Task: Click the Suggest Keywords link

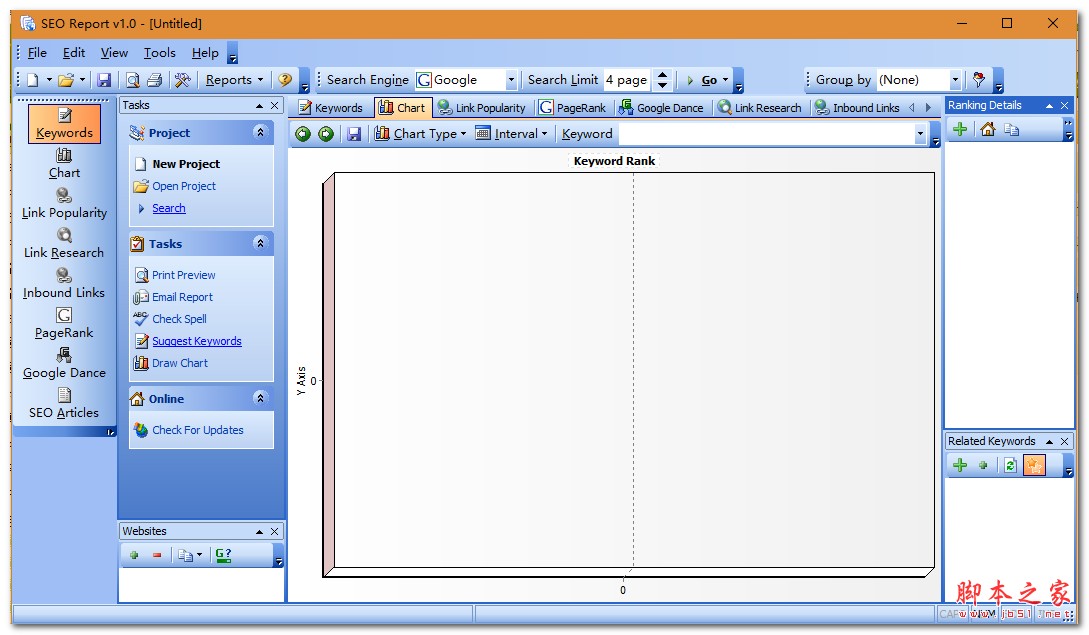Action: (197, 341)
